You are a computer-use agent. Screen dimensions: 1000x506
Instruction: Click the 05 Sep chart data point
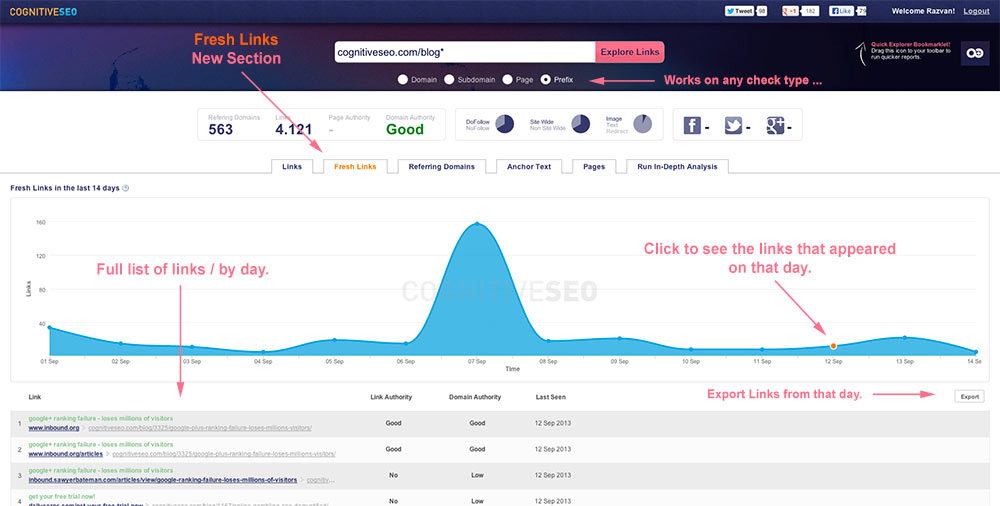(x=334, y=340)
